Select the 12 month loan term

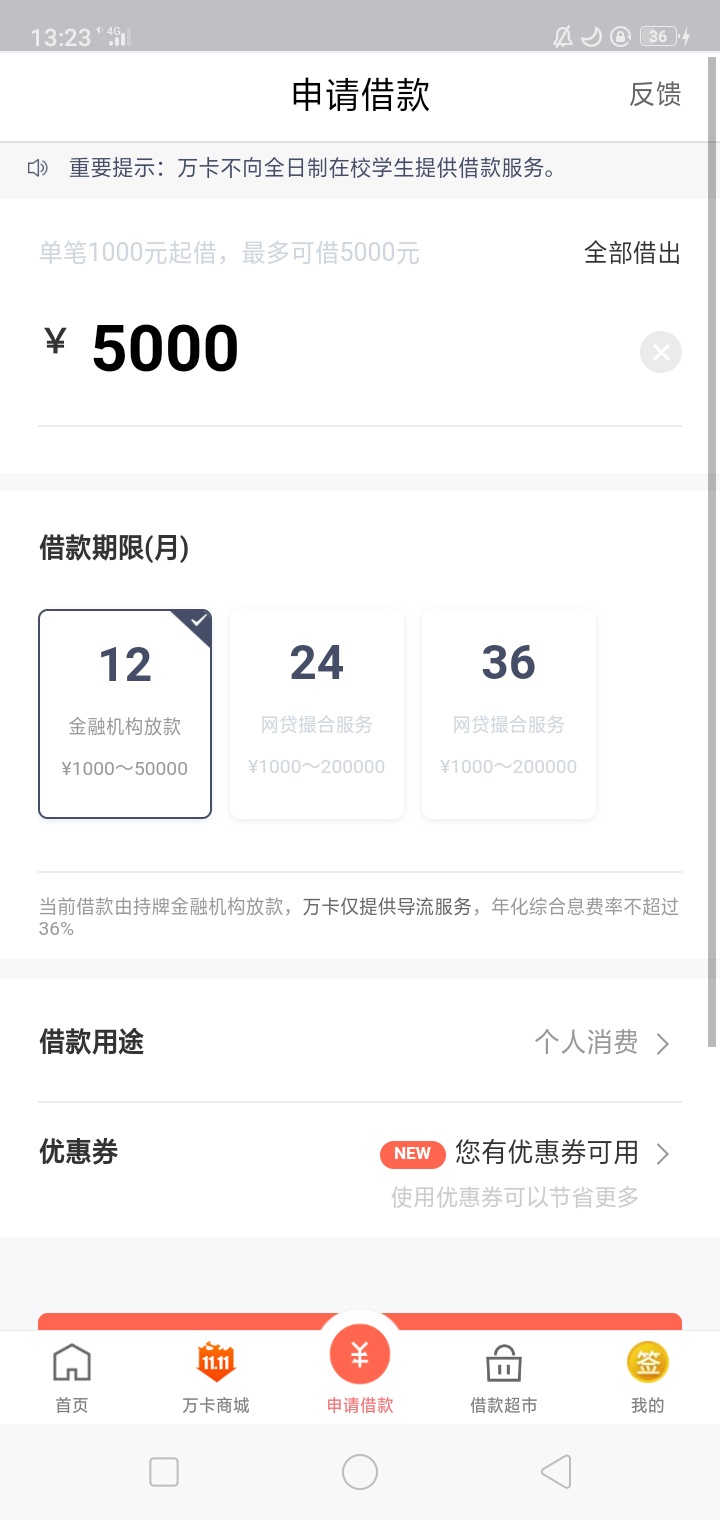(x=125, y=714)
